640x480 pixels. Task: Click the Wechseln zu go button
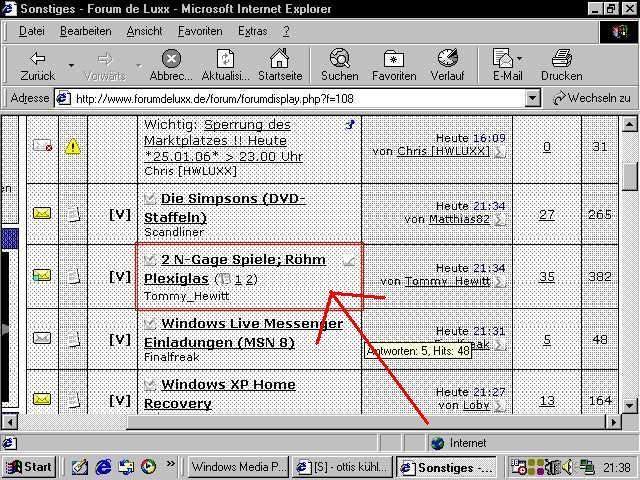592,98
